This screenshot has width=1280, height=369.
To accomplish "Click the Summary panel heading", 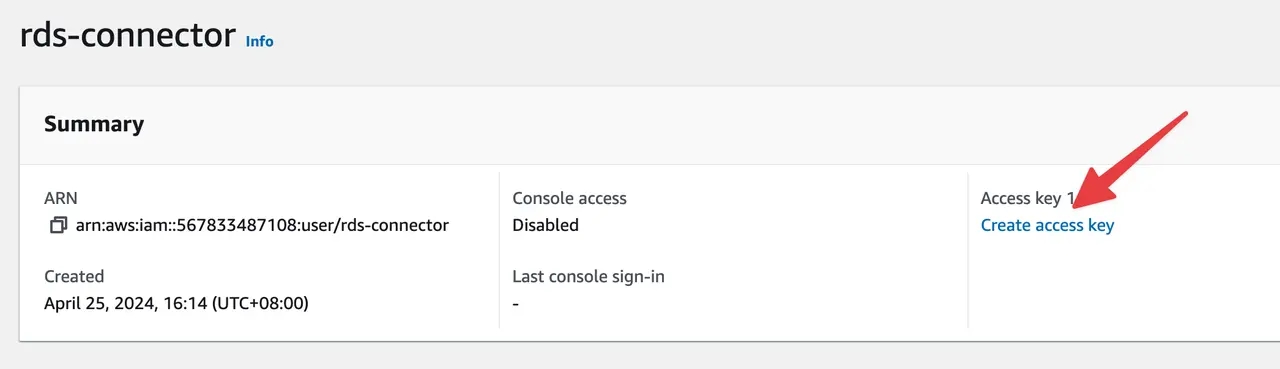I will click(x=94, y=124).
